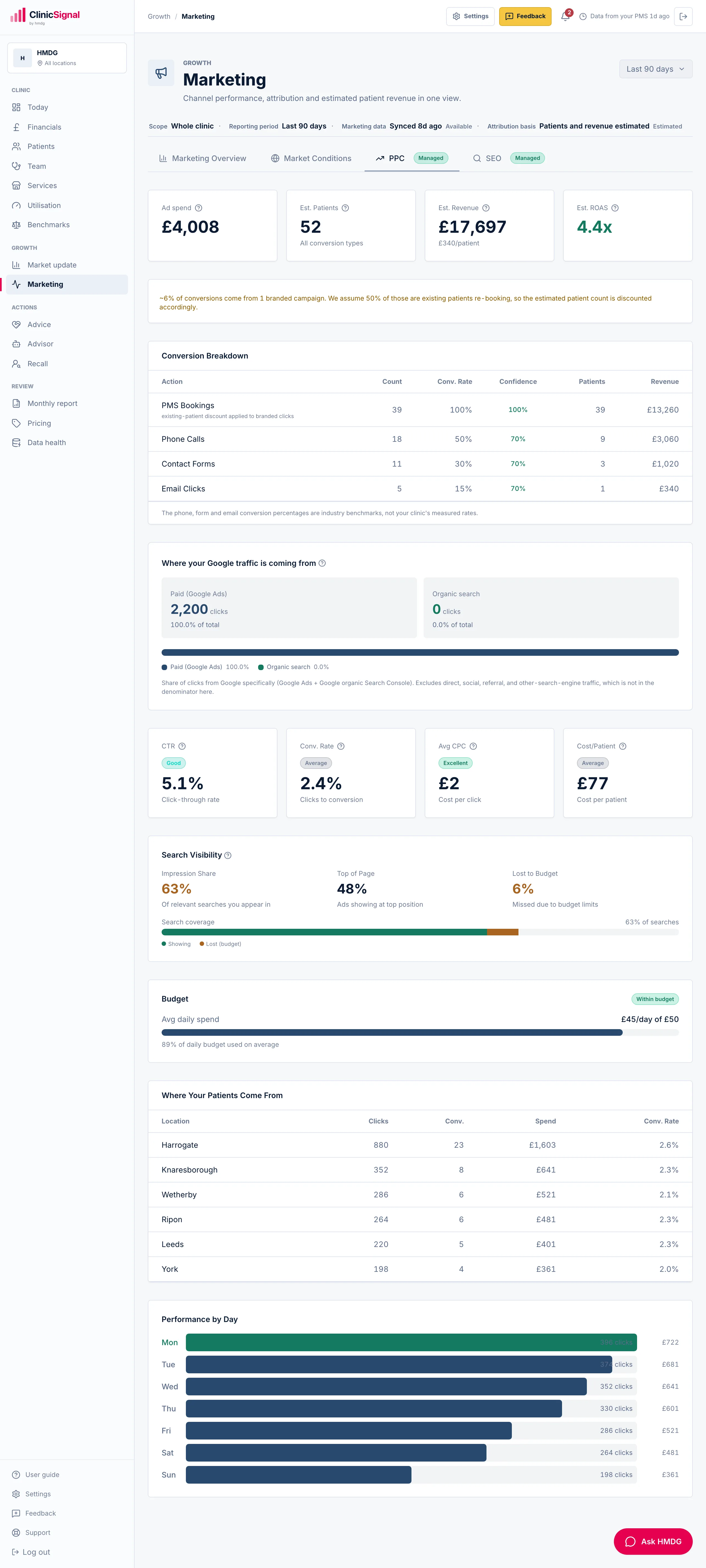Open Services in the sidebar
The image size is (706, 1568).
coord(67,186)
